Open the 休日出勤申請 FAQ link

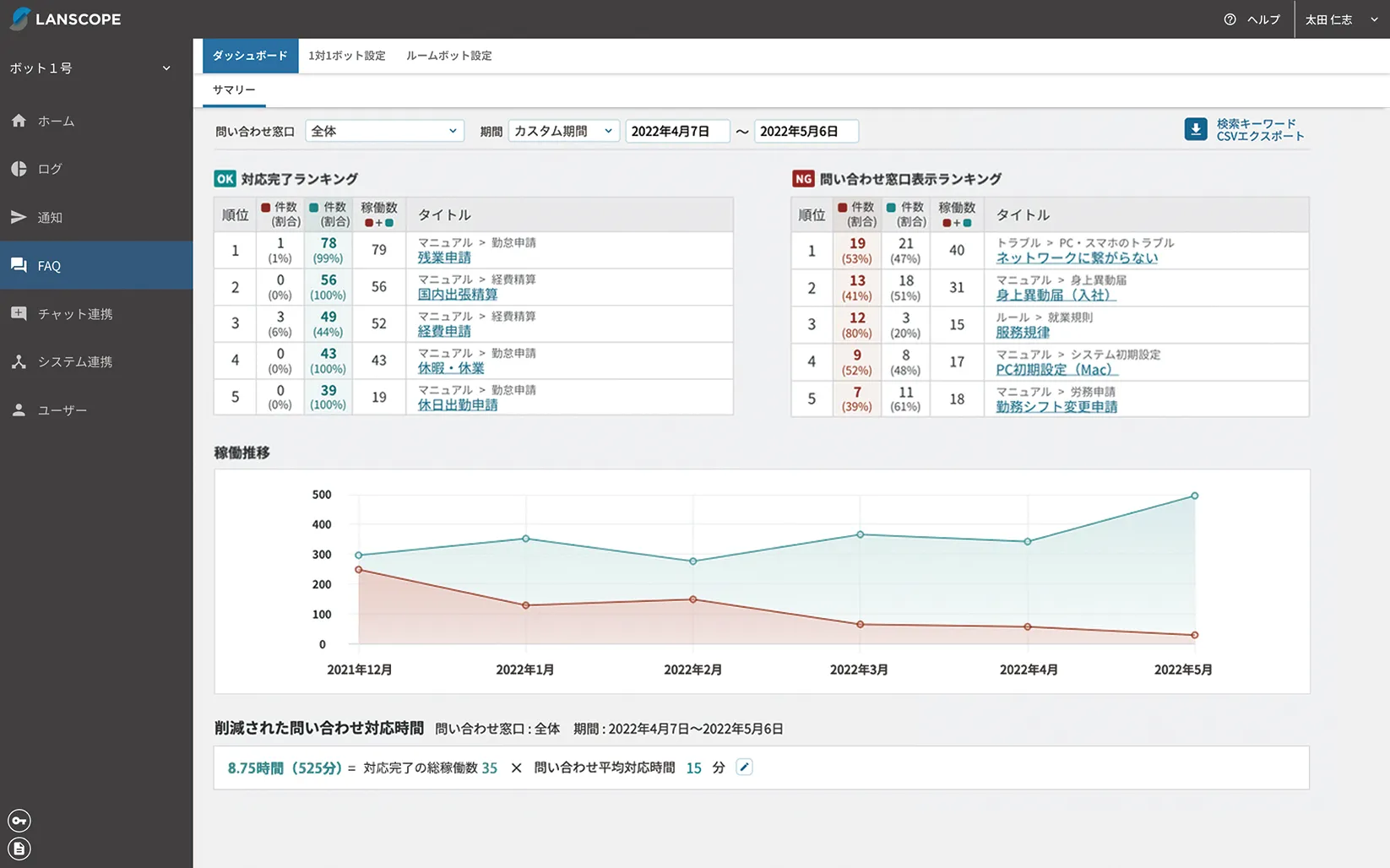[x=458, y=405]
